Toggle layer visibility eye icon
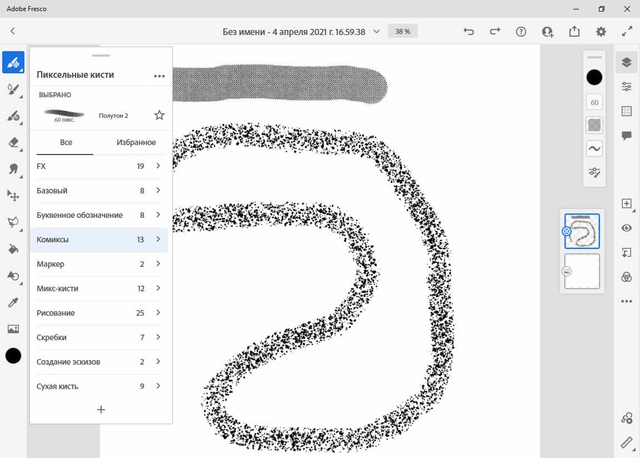Image resolution: width=640 pixels, height=458 pixels. 626,228
